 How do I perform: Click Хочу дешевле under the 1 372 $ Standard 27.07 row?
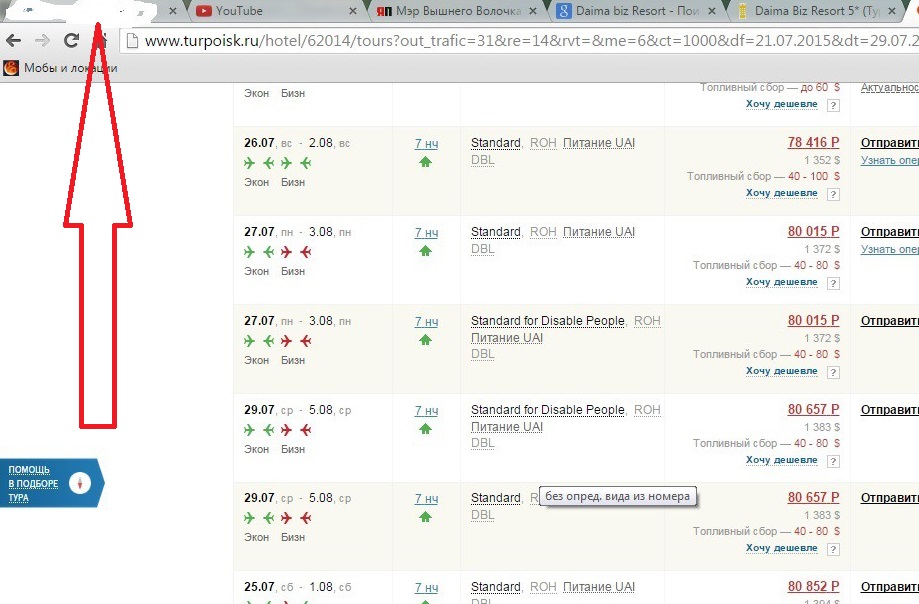tap(781, 282)
